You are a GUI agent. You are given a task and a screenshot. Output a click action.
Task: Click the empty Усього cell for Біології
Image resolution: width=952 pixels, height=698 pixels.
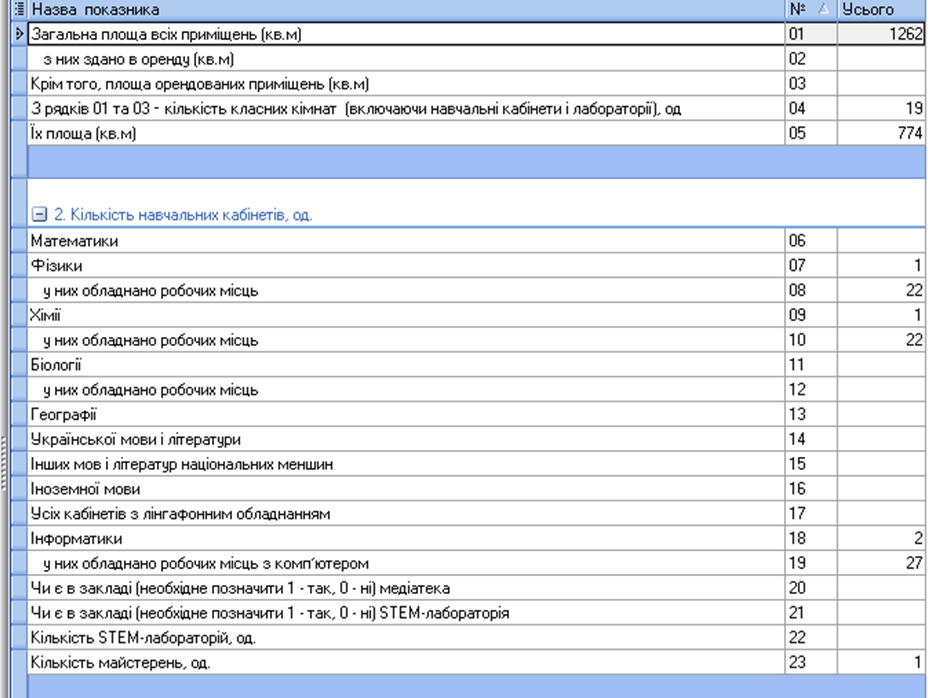pos(881,365)
